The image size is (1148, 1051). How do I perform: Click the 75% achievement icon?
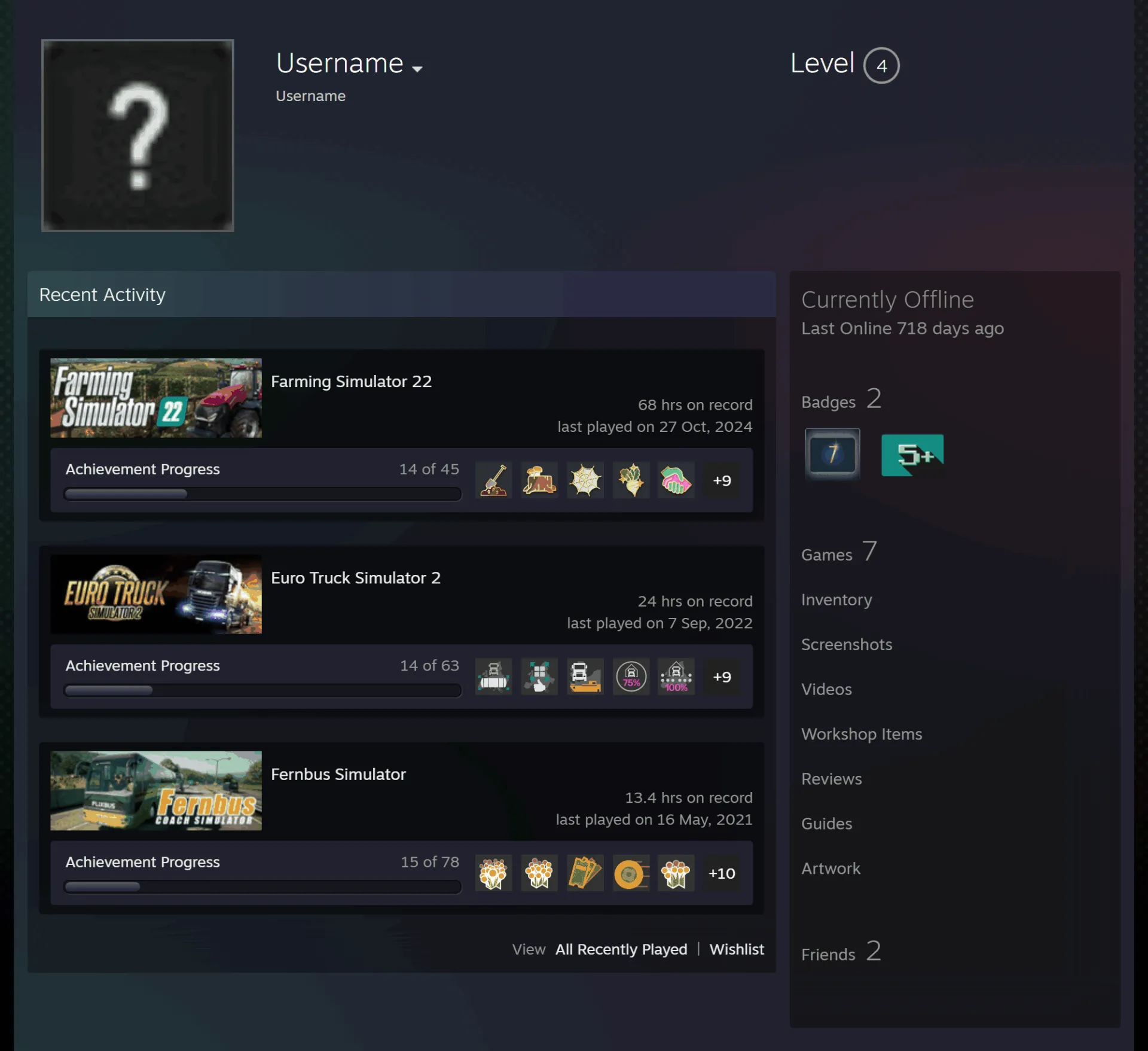pyautogui.click(x=631, y=677)
